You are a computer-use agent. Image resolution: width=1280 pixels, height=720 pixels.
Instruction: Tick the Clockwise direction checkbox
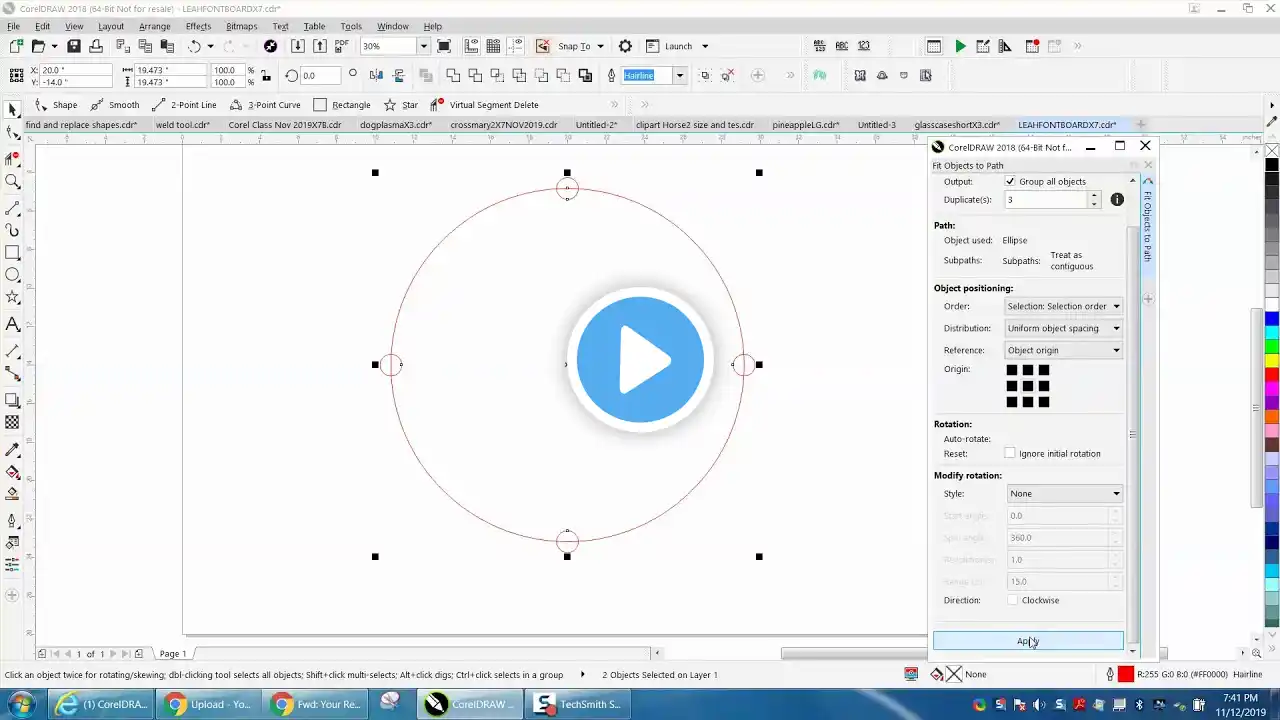click(1013, 600)
